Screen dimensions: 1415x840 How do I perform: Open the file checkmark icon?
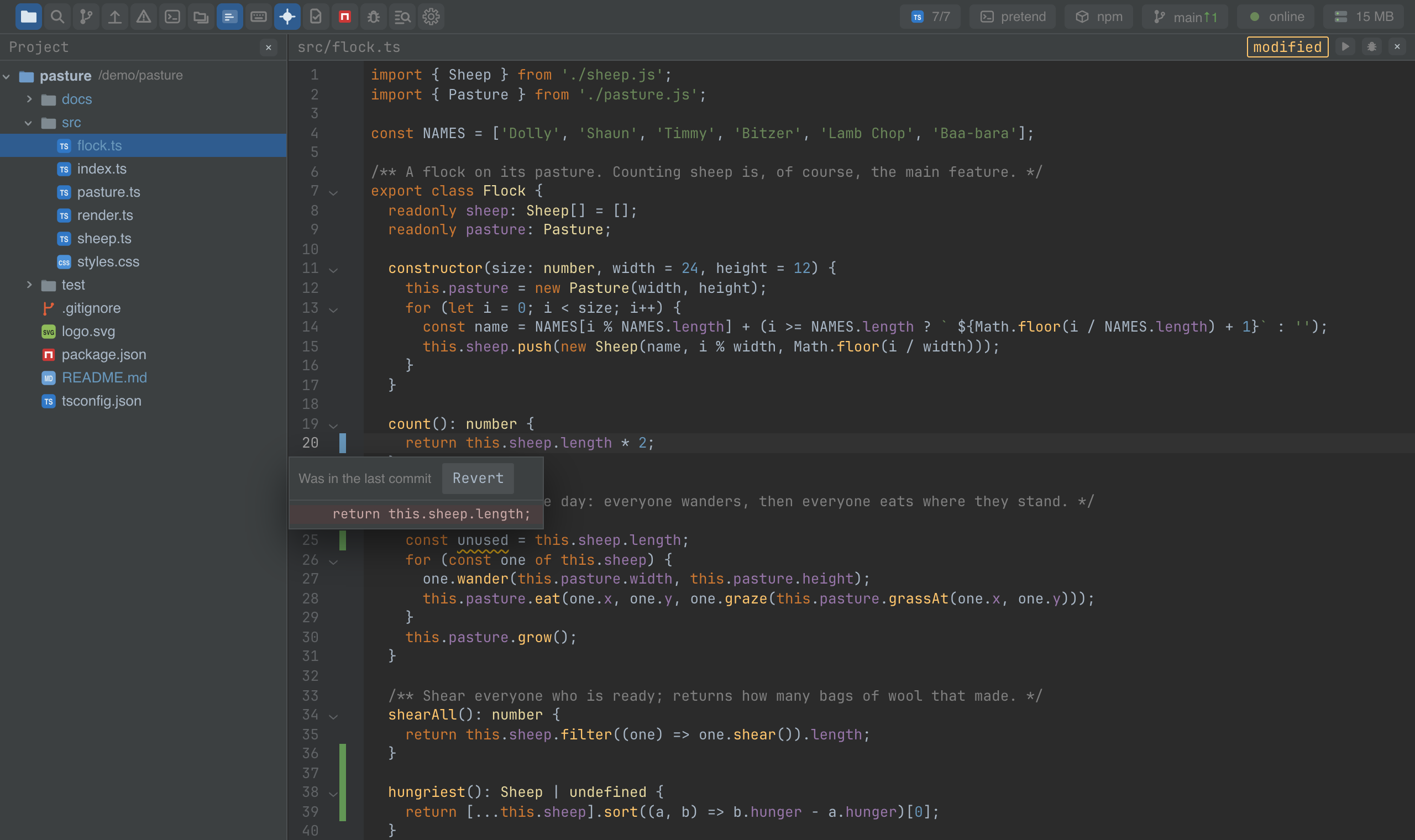pyautogui.click(x=316, y=17)
